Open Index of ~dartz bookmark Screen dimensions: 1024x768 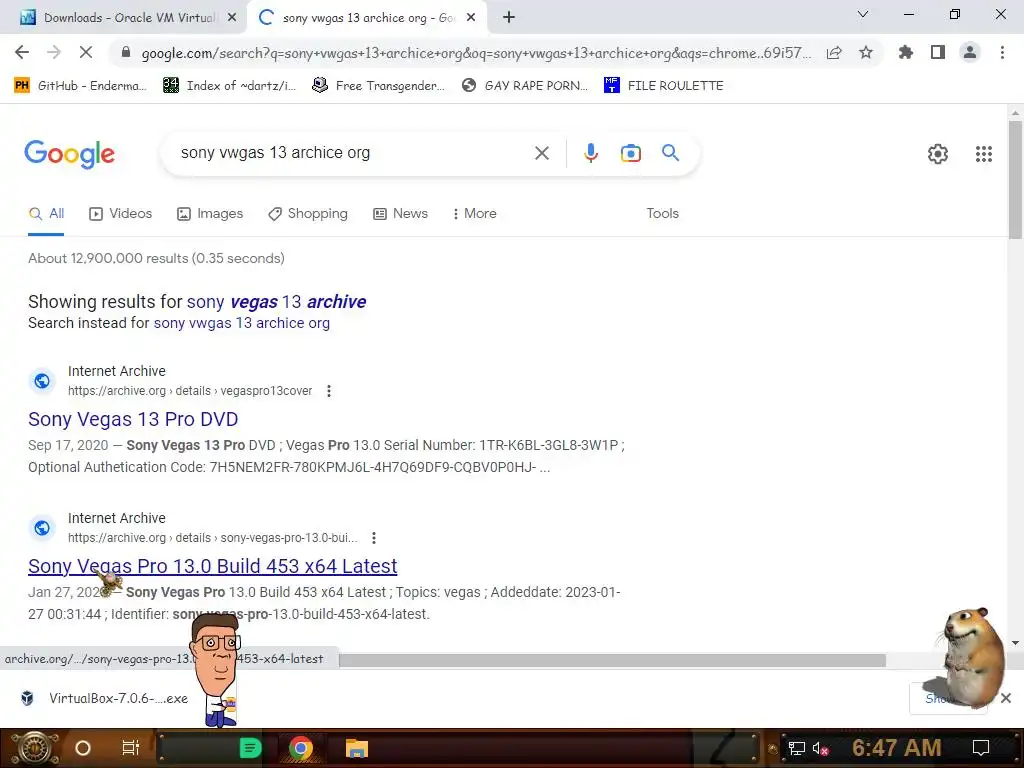point(229,86)
